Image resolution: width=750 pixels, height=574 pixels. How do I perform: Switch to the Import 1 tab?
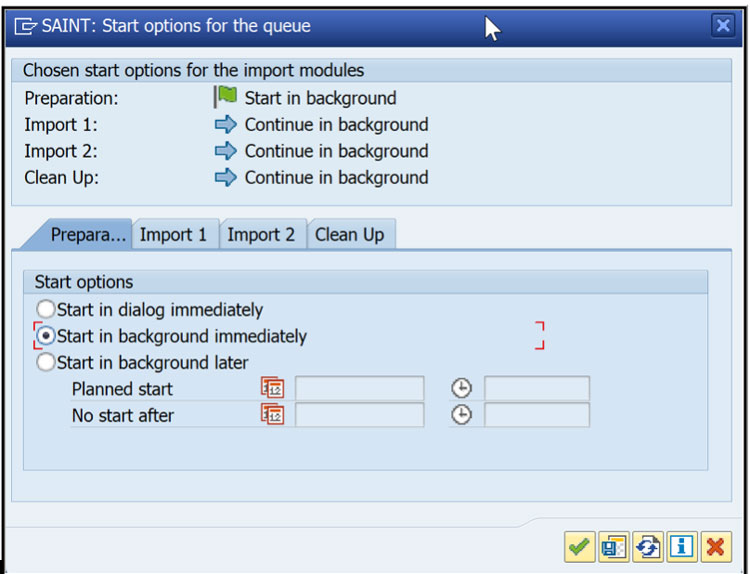174,235
